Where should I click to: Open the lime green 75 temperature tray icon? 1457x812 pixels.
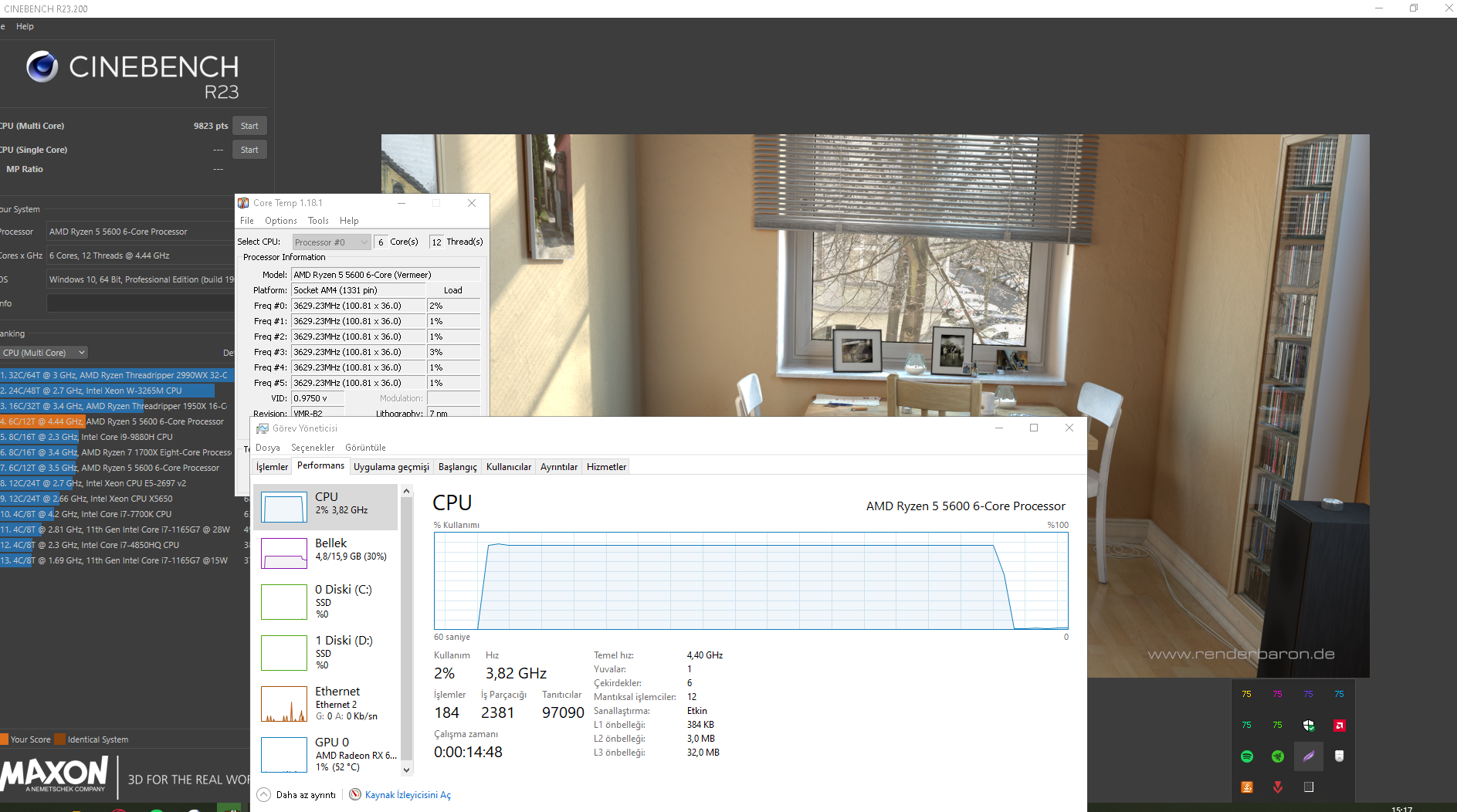[1277, 725]
